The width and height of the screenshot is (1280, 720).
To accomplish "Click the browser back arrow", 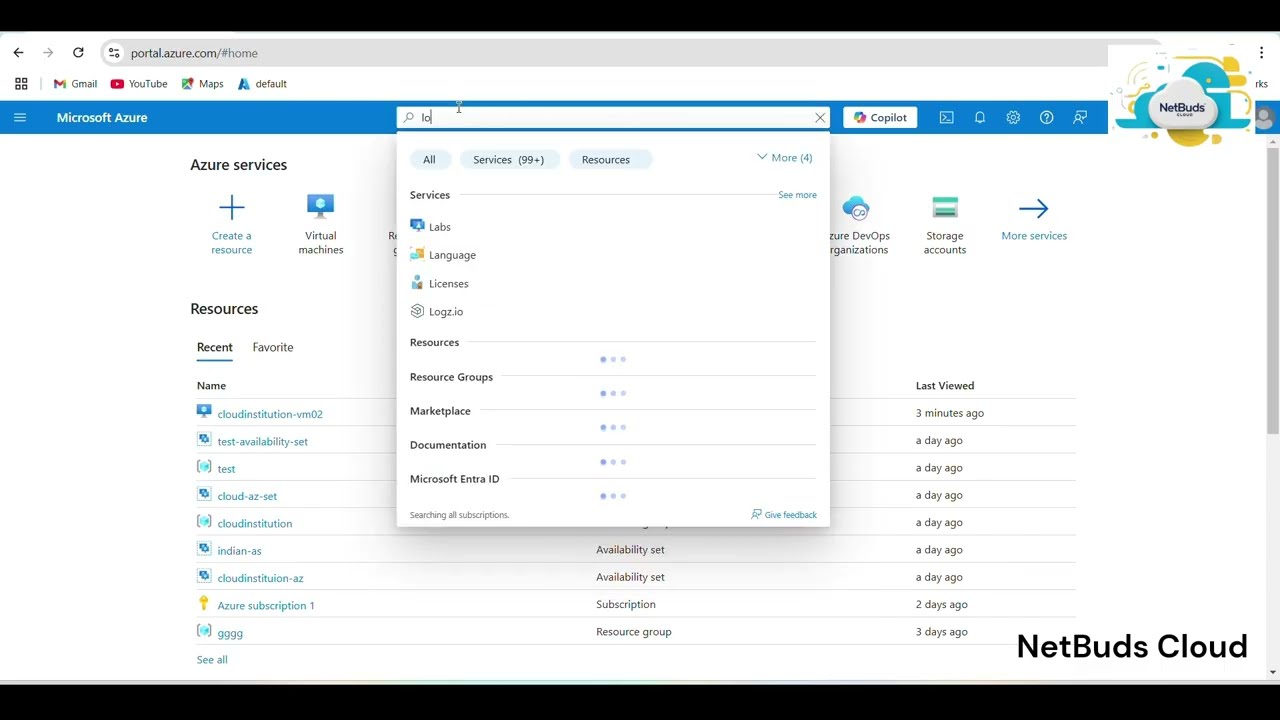I will [x=18, y=53].
